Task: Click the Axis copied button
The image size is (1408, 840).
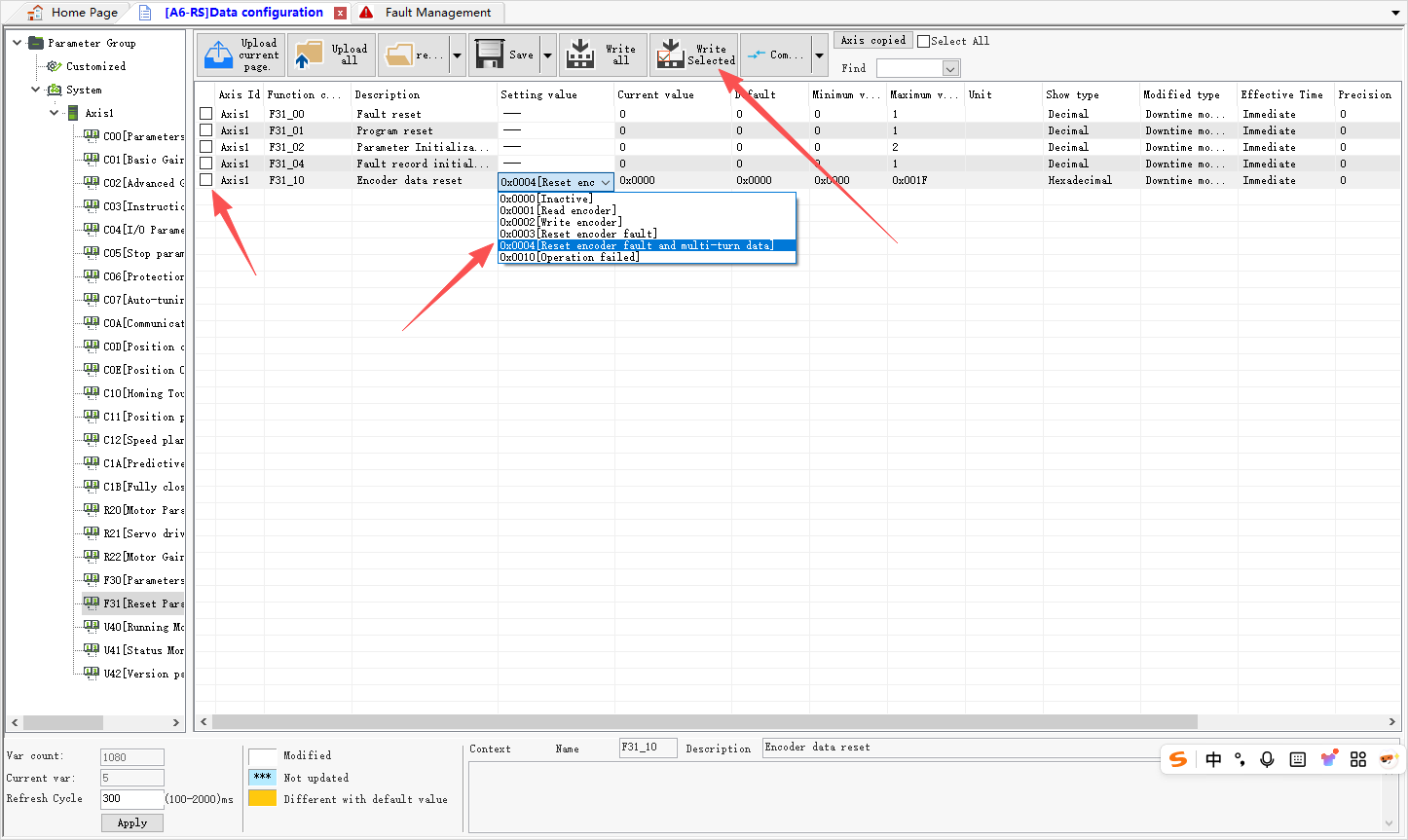Action: (x=873, y=41)
